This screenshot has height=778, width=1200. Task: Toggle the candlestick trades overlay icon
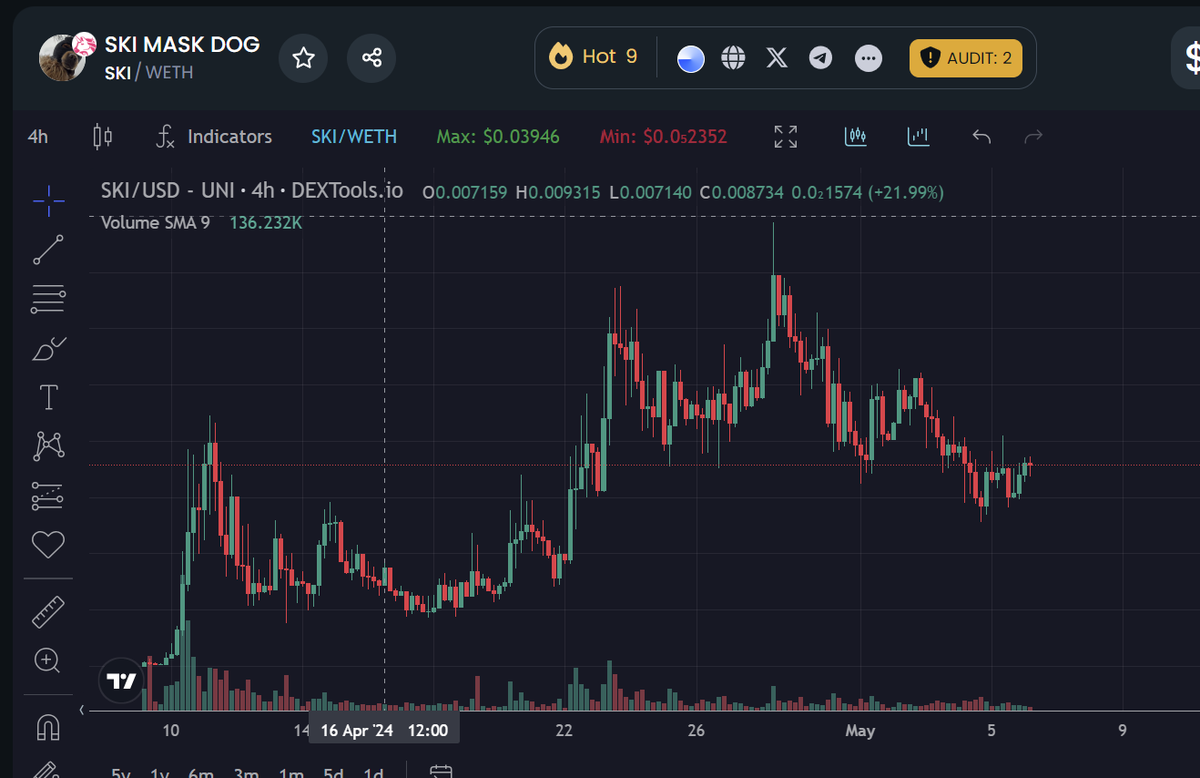(x=855, y=137)
